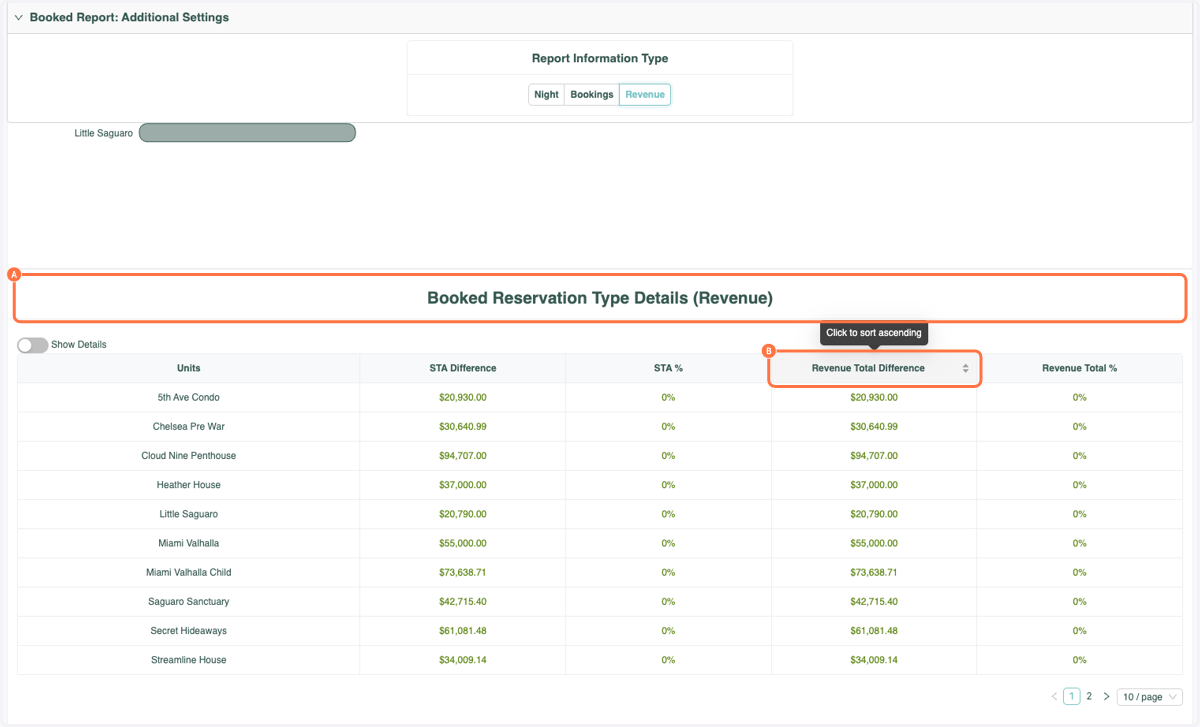Image resolution: width=1200 pixels, height=727 pixels.
Task: Click the Revenue Total % column header
Action: point(1080,368)
